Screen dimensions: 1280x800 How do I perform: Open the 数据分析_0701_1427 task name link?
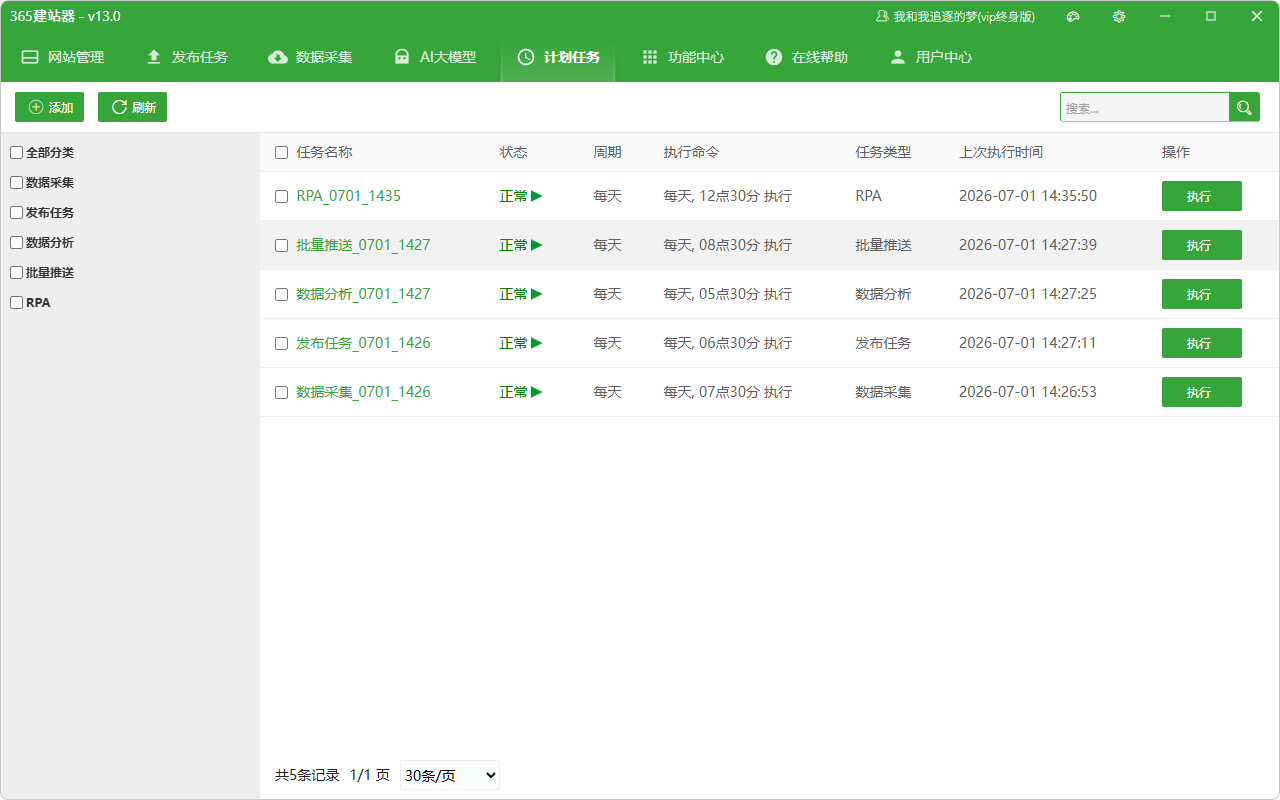point(363,294)
